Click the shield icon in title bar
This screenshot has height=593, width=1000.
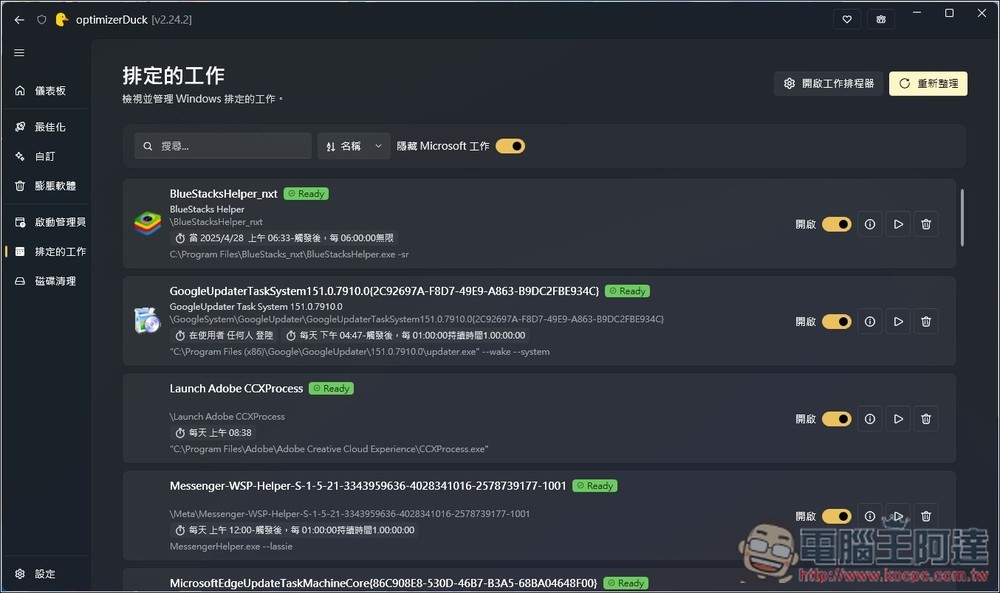click(41, 20)
